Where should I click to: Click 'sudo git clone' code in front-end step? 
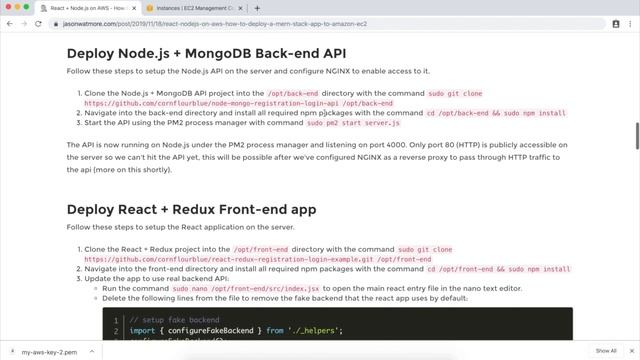(x=425, y=249)
